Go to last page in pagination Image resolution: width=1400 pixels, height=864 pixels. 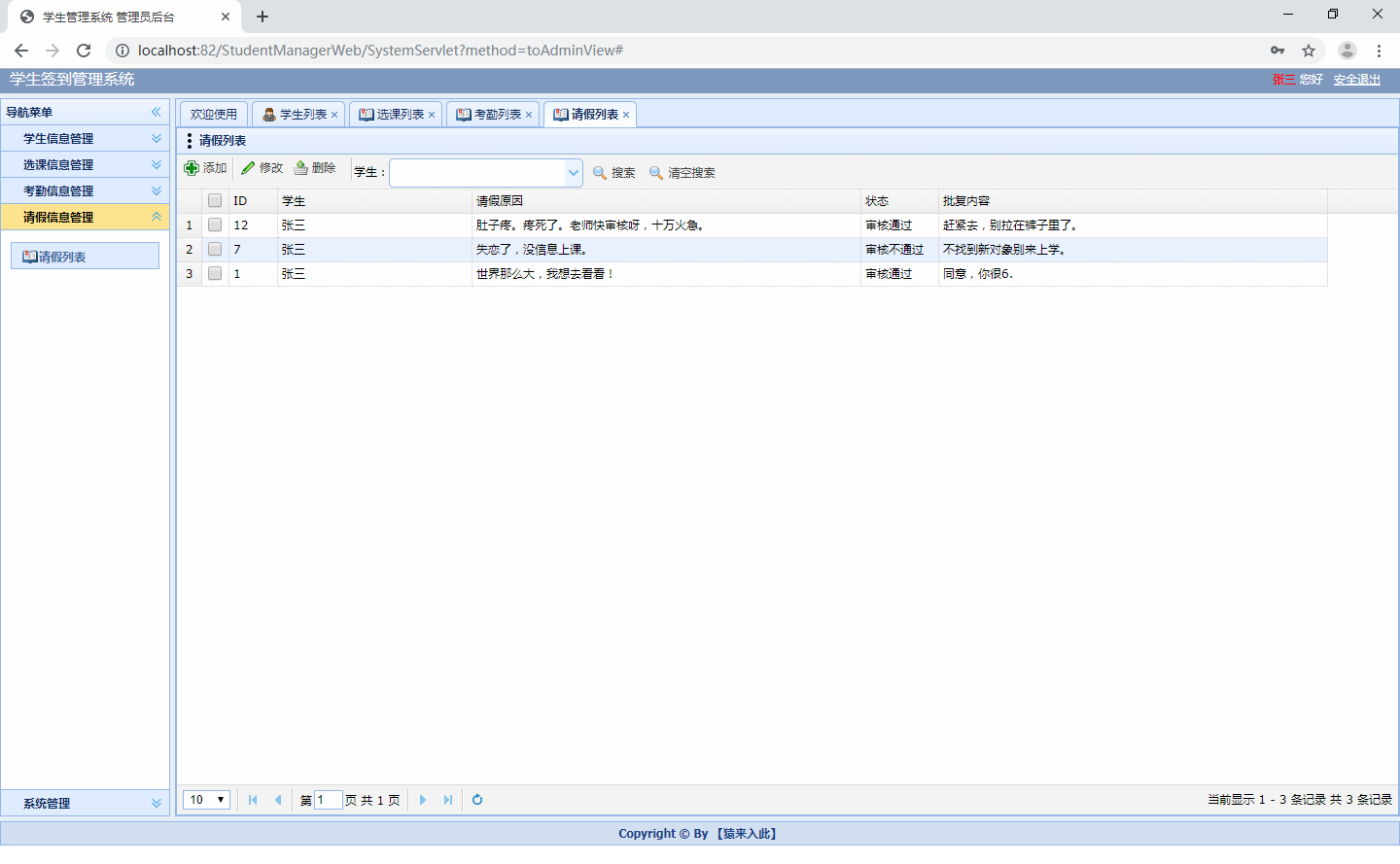pyautogui.click(x=448, y=800)
